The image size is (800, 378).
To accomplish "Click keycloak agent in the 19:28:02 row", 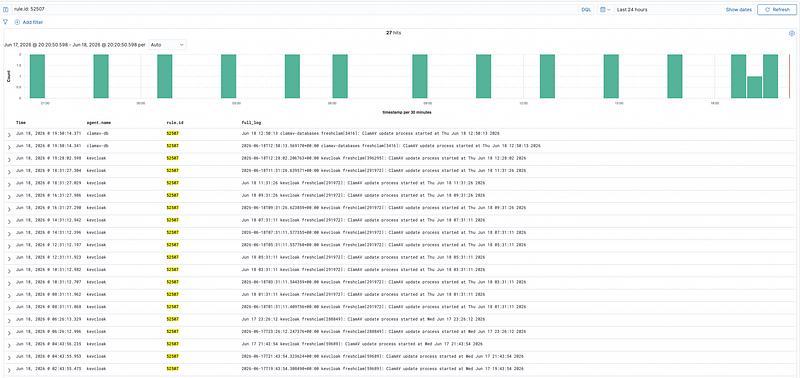I will coord(96,158).
